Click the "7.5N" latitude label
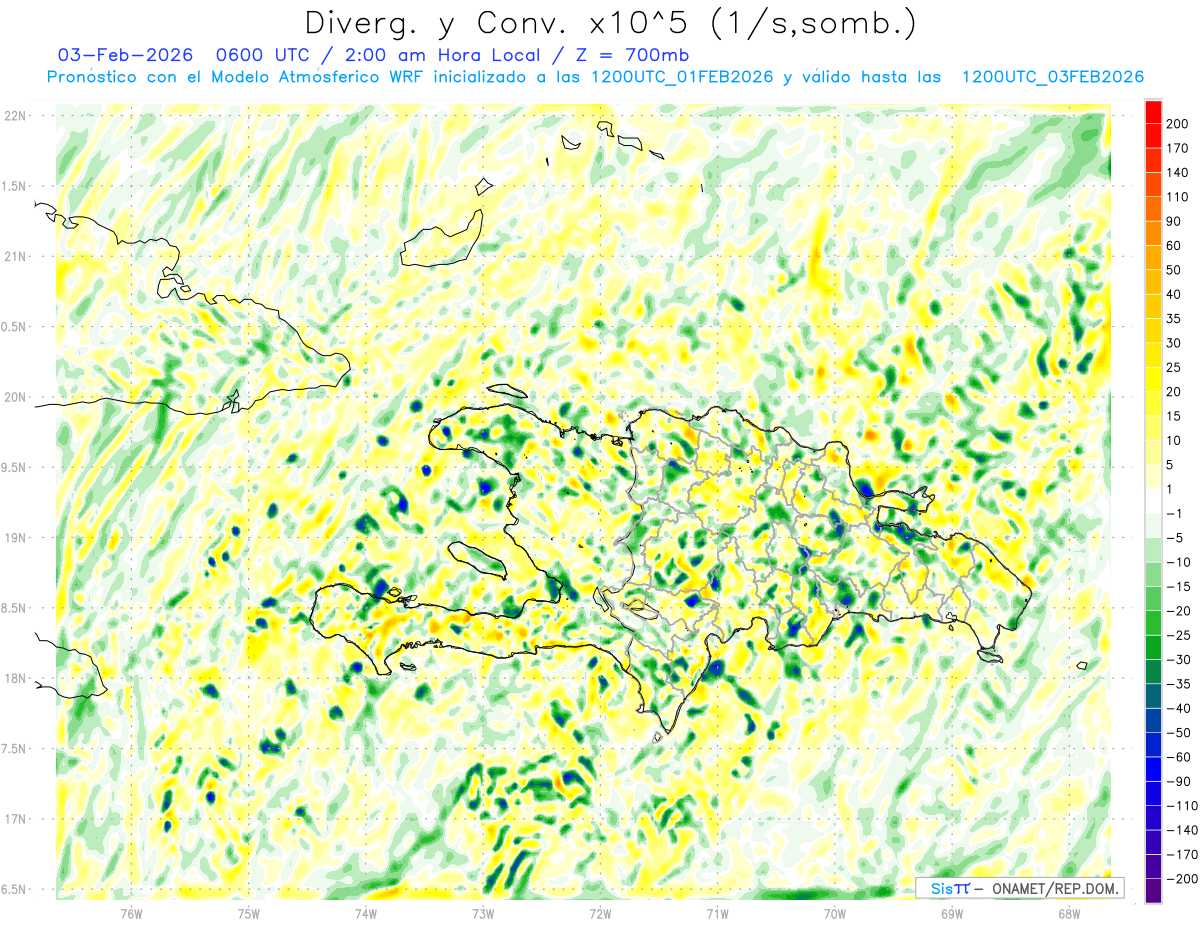 pos(15,749)
